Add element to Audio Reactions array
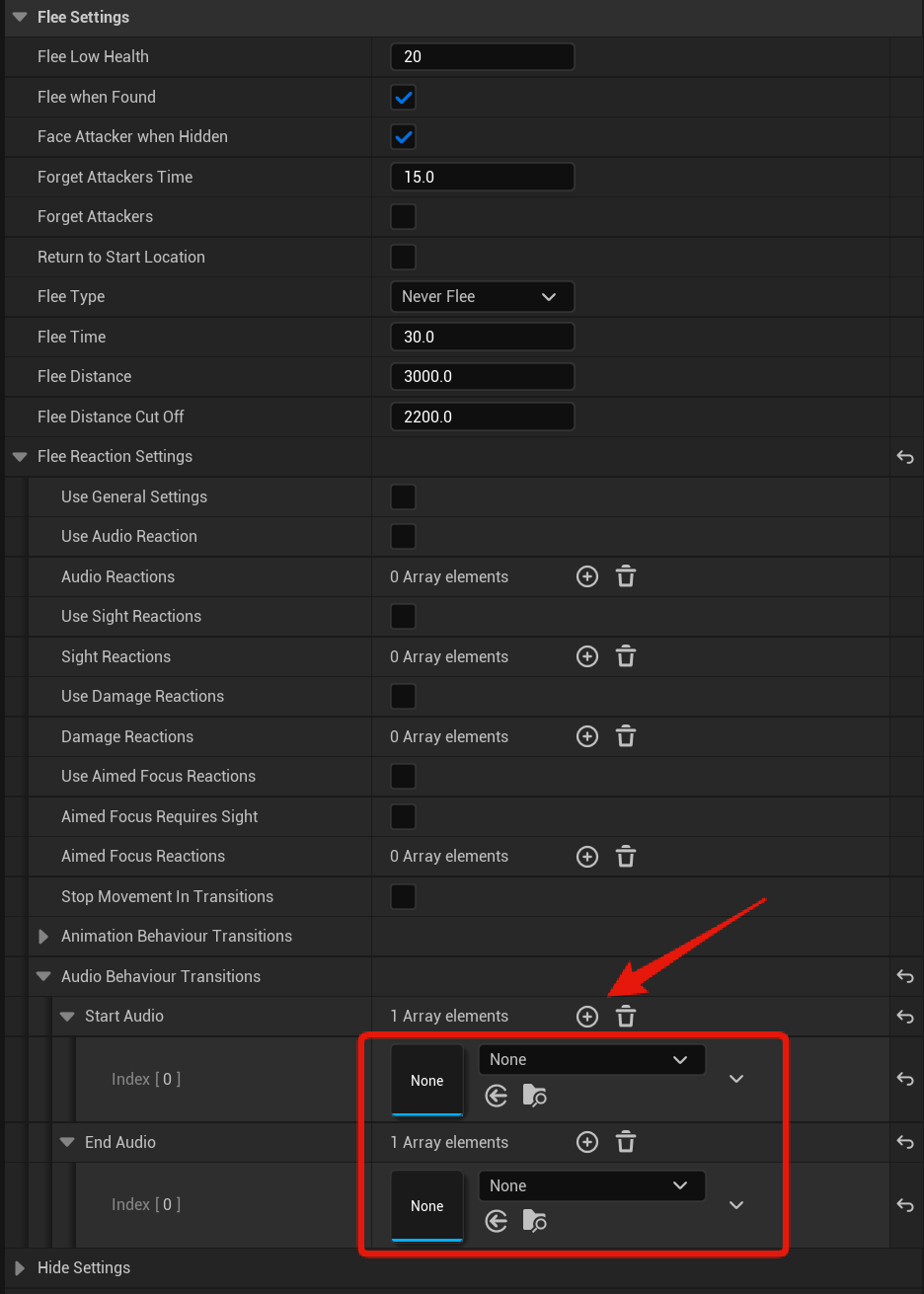This screenshot has height=1294, width=924. coord(587,576)
